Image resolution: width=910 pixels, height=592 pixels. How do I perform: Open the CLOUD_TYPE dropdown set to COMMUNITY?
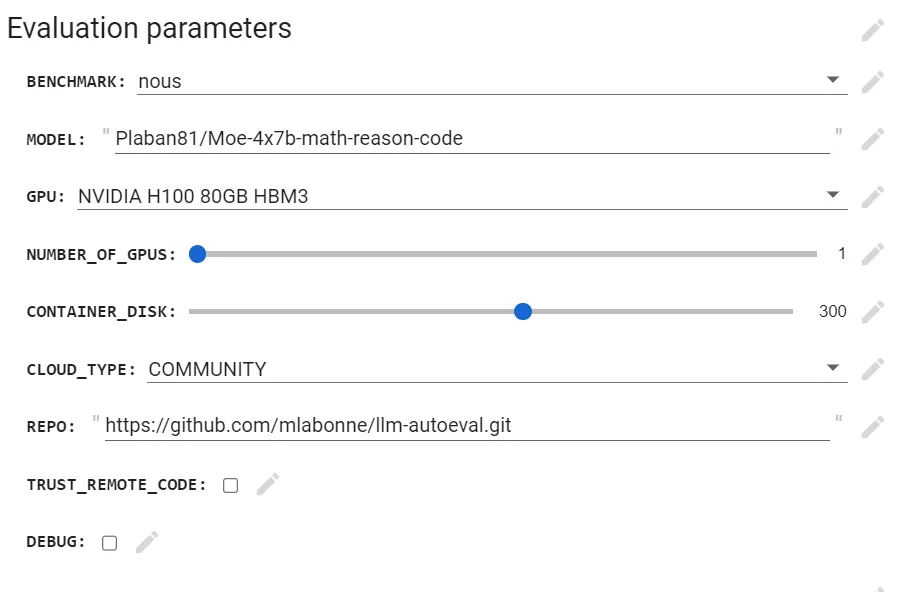tap(497, 369)
